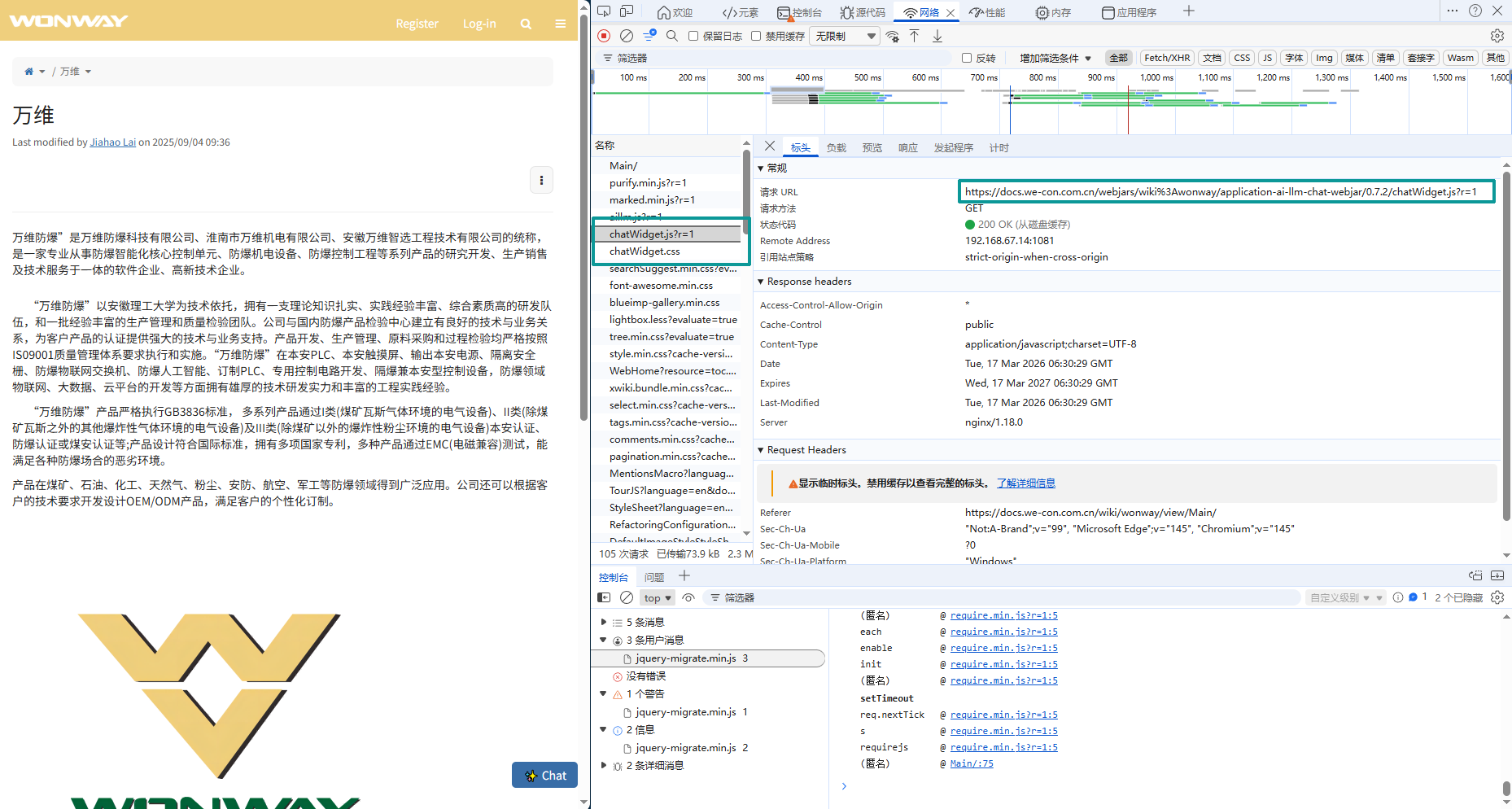The height and width of the screenshot is (809, 1512).
Task: Open the 无限制 throttling dropdown
Action: [846, 36]
